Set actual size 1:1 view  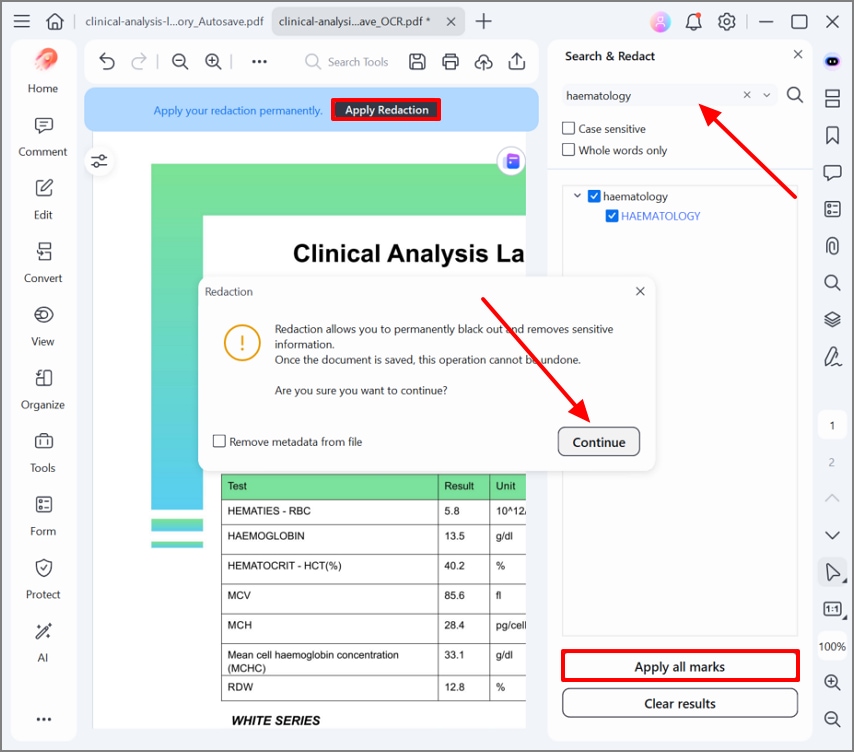[832, 609]
